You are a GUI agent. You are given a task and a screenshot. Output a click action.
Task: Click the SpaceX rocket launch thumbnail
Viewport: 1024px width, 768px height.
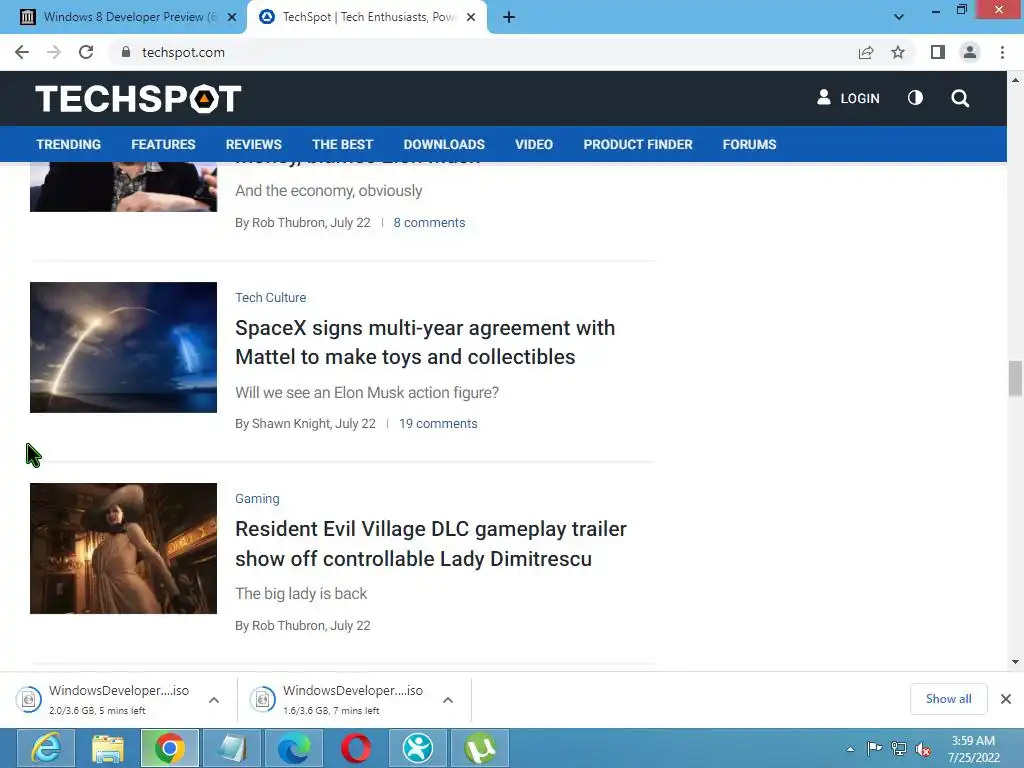pos(123,347)
